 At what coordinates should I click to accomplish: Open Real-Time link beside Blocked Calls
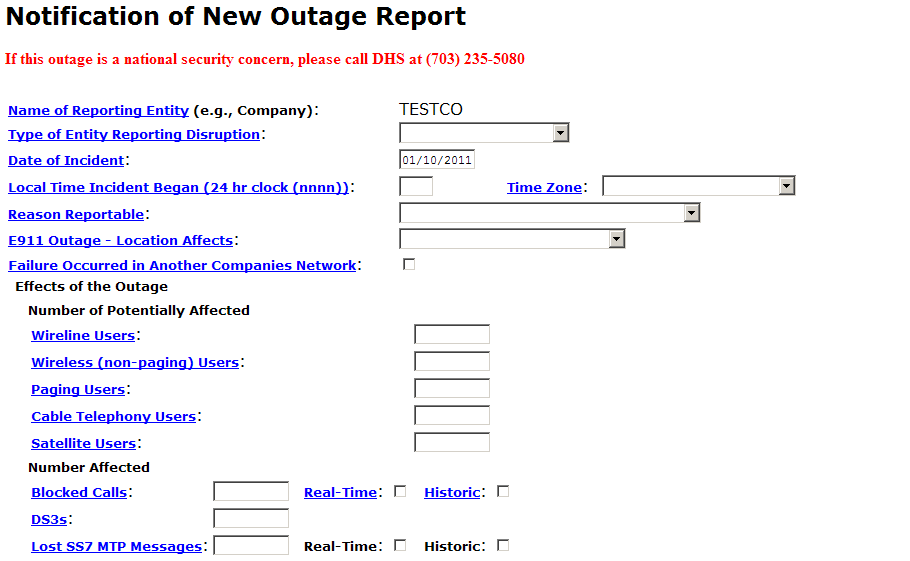coord(341,493)
